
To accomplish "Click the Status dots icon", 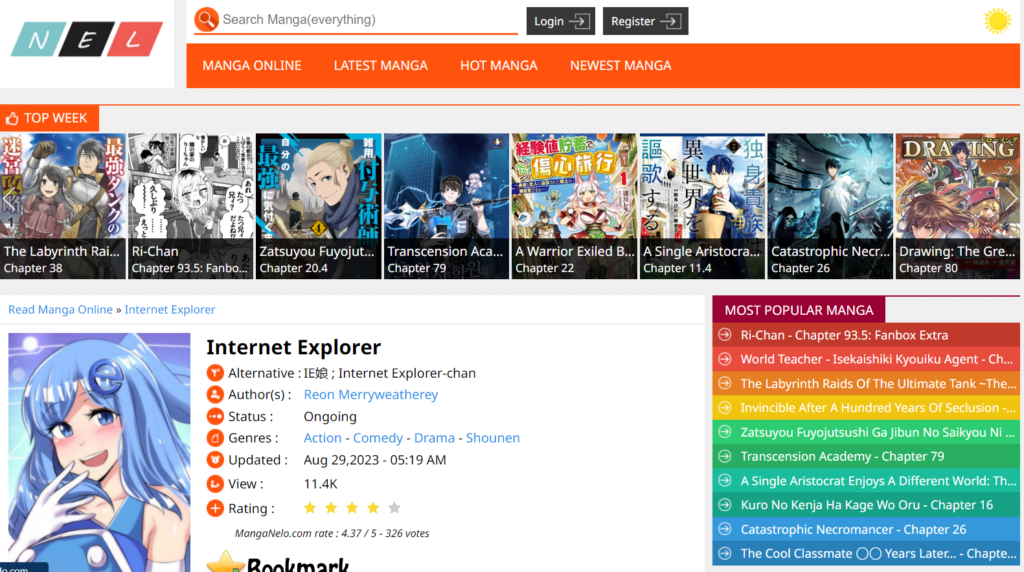I will click(x=215, y=417).
